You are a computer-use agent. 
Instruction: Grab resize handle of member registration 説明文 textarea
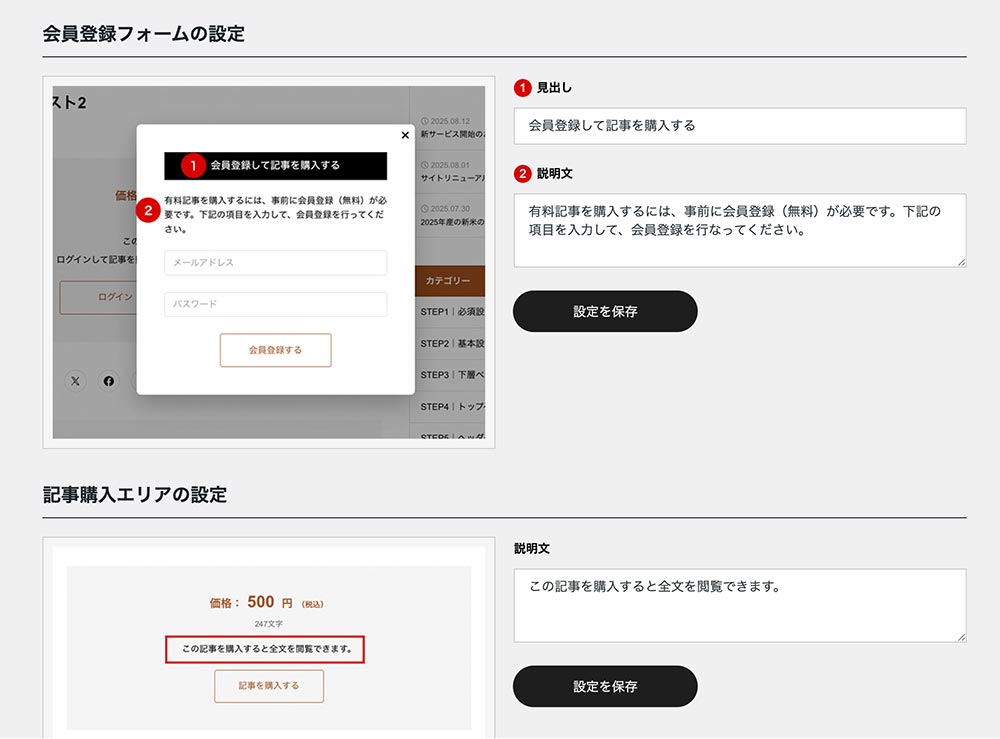(x=961, y=262)
